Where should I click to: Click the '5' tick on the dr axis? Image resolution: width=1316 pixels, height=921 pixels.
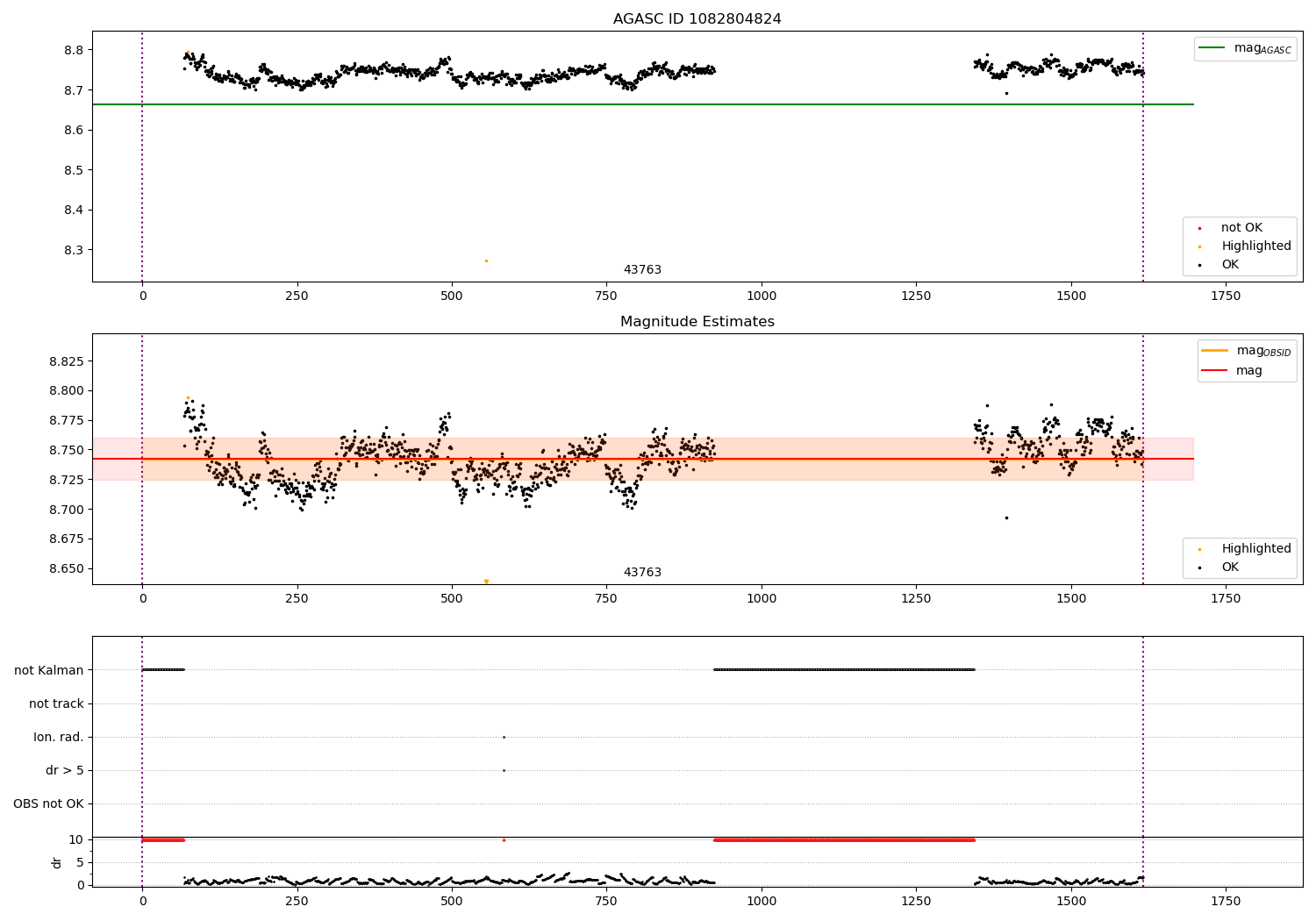click(81, 862)
